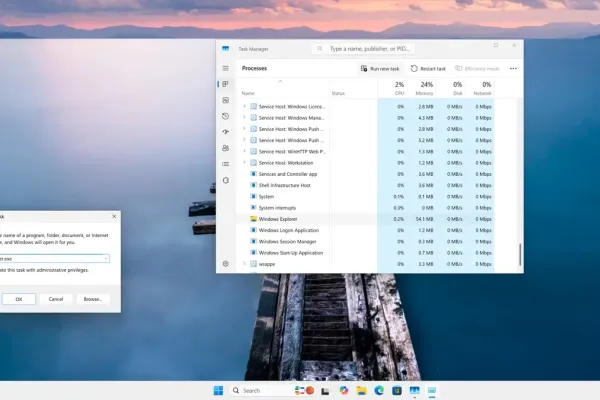Open the Task Manager hamburger navigation menu

pyautogui.click(x=225, y=68)
